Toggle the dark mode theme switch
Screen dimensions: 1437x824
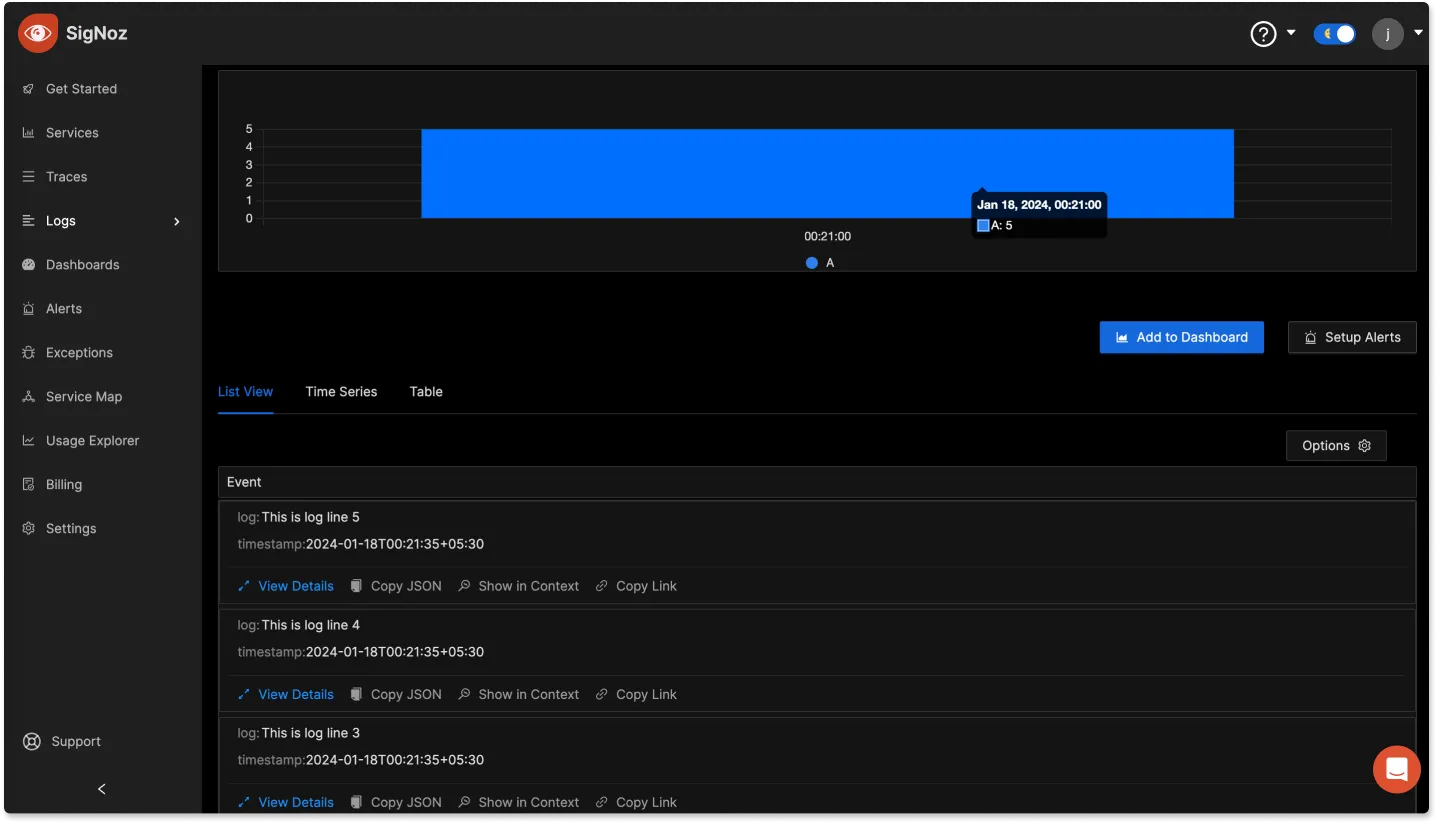tap(1334, 34)
